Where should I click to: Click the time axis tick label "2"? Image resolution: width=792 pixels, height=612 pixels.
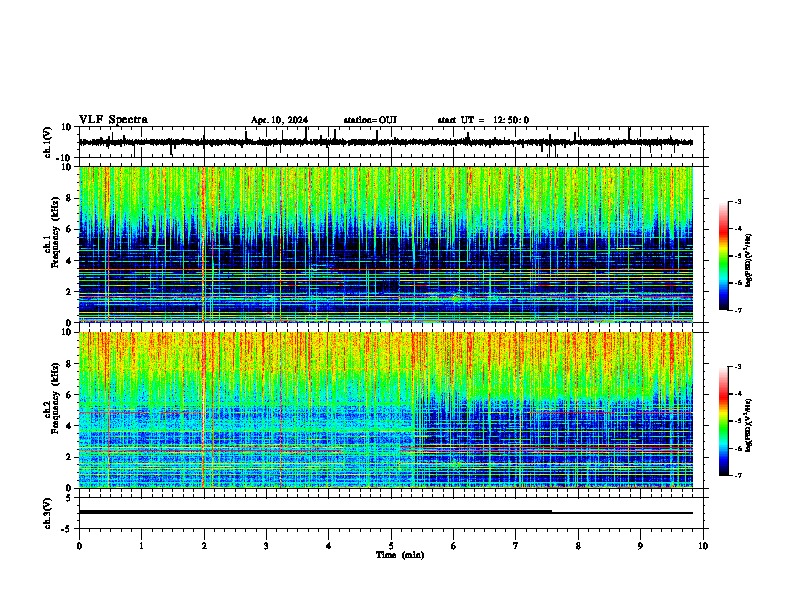pyautogui.click(x=204, y=546)
